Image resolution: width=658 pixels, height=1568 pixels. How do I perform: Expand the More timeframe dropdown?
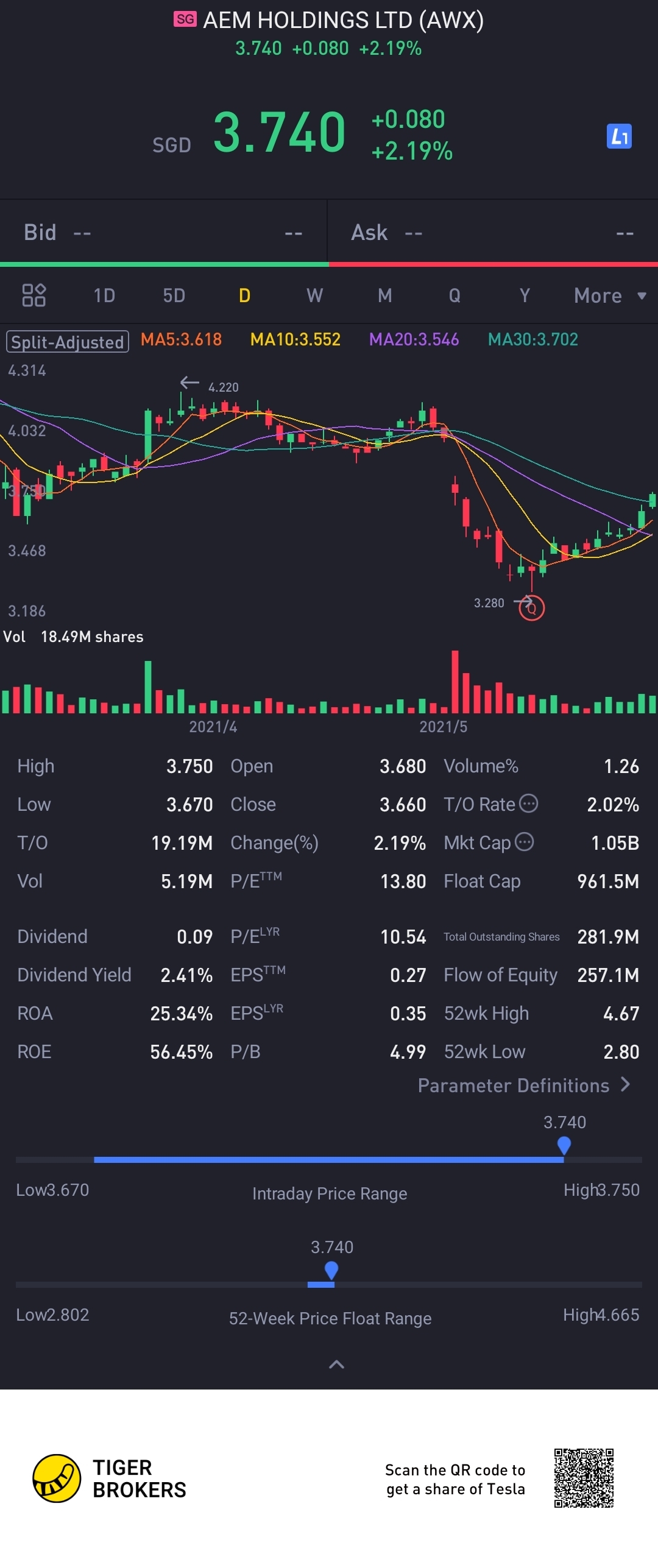coord(610,295)
